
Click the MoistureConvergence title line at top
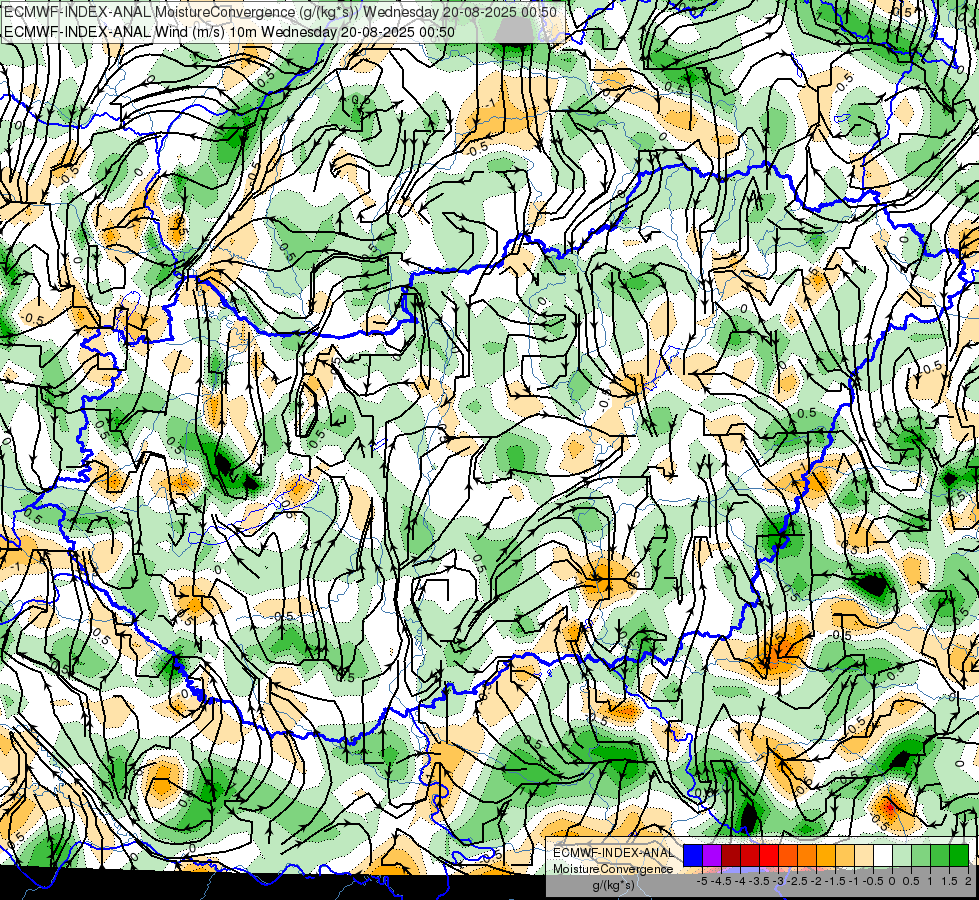point(280,11)
